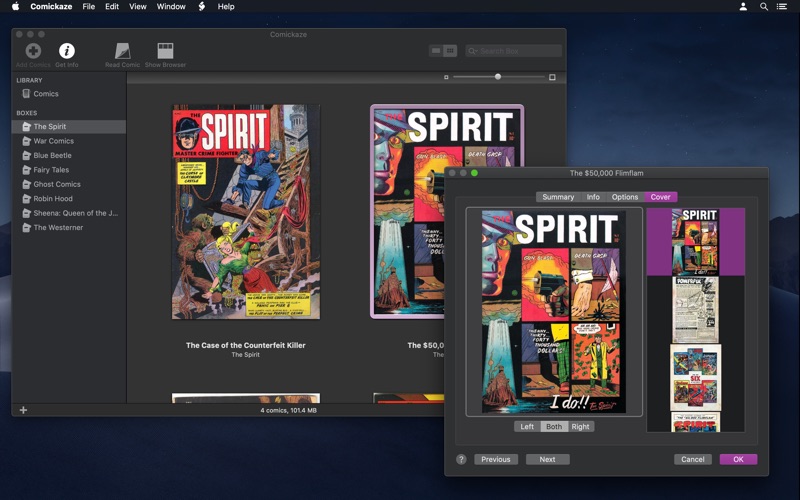This screenshot has height=500, width=800.
Task: Select the $50,000 Flimflam cover in library
Action: (x=408, y=212)
